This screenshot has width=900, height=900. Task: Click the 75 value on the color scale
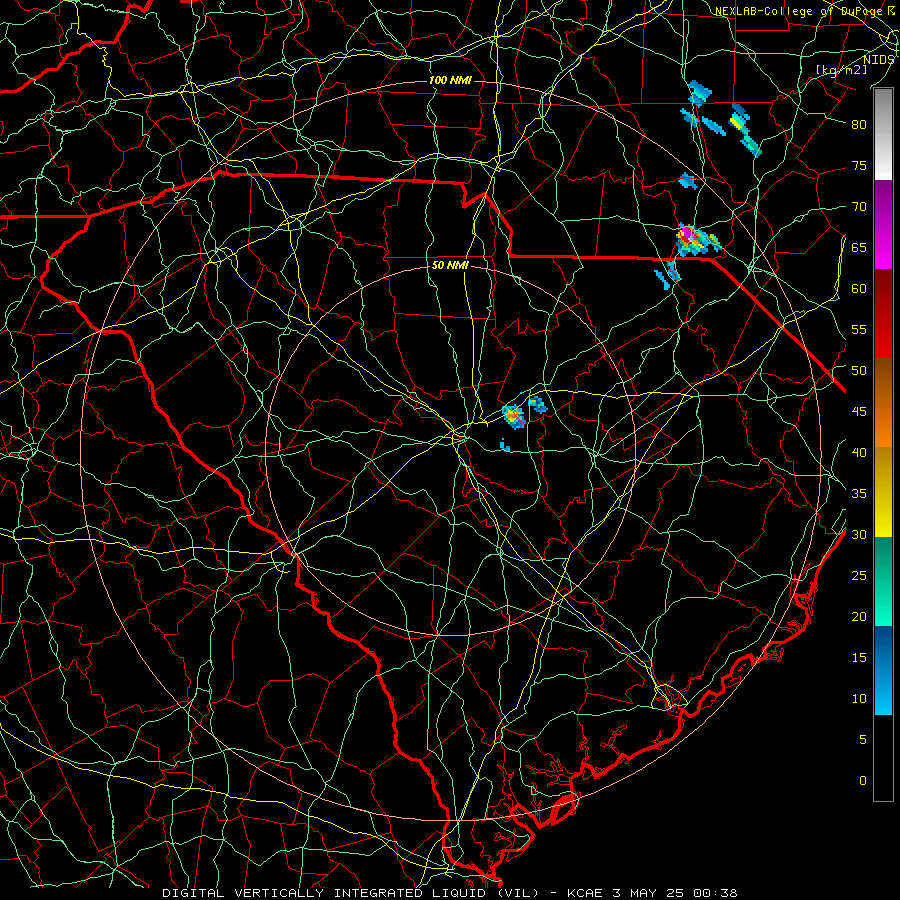pyautogui.click(x=859, y=165)
